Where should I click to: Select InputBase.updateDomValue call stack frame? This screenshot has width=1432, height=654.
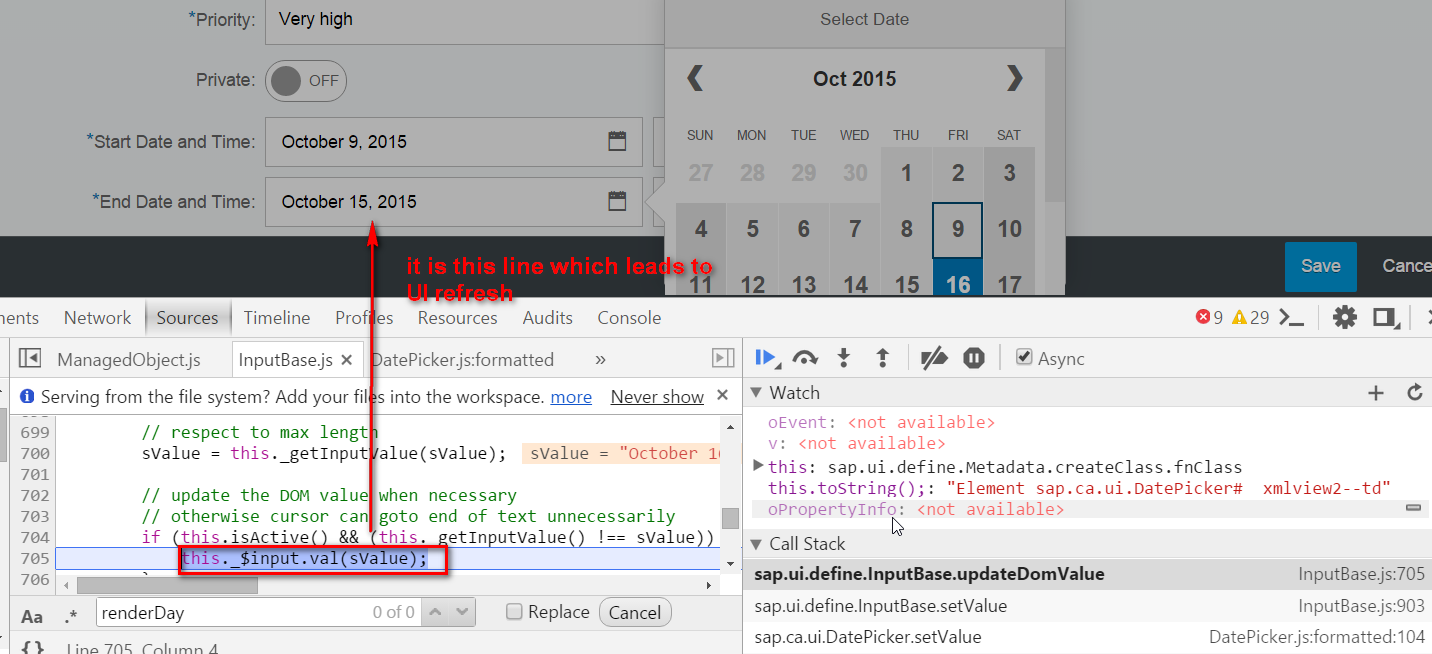[1090, 574]
